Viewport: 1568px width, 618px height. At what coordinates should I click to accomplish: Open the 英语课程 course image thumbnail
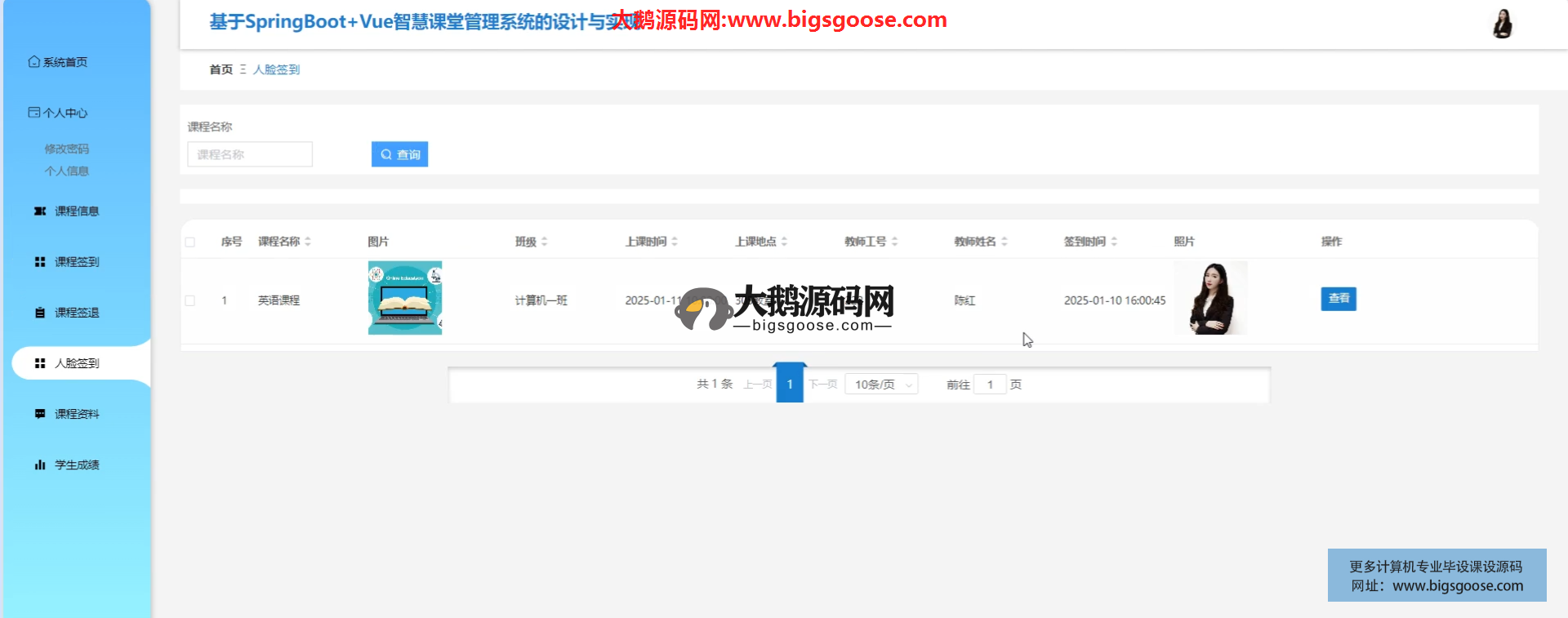tap(405, 298)
